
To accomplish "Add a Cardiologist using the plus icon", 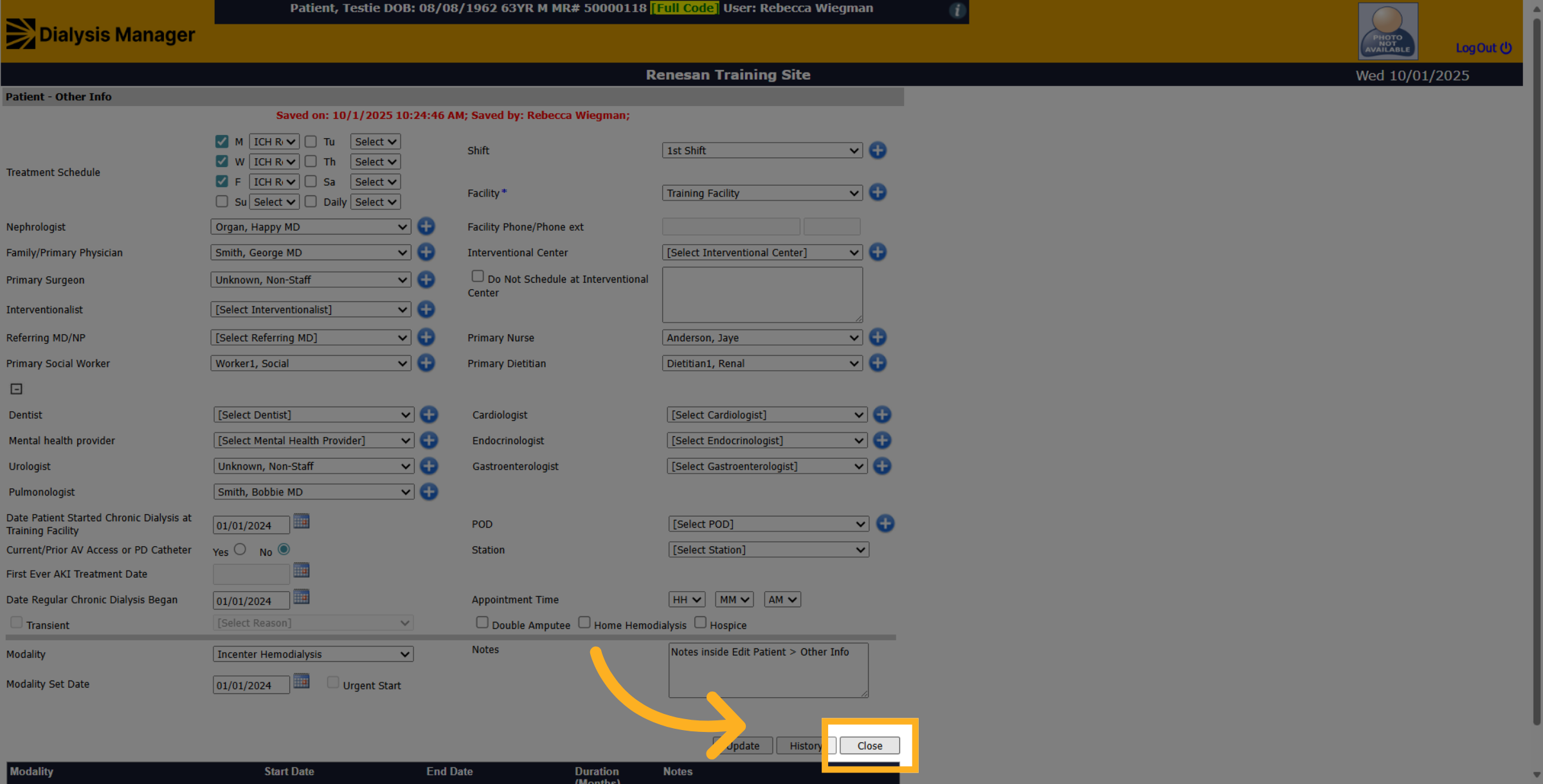I will tap(882, 414).
